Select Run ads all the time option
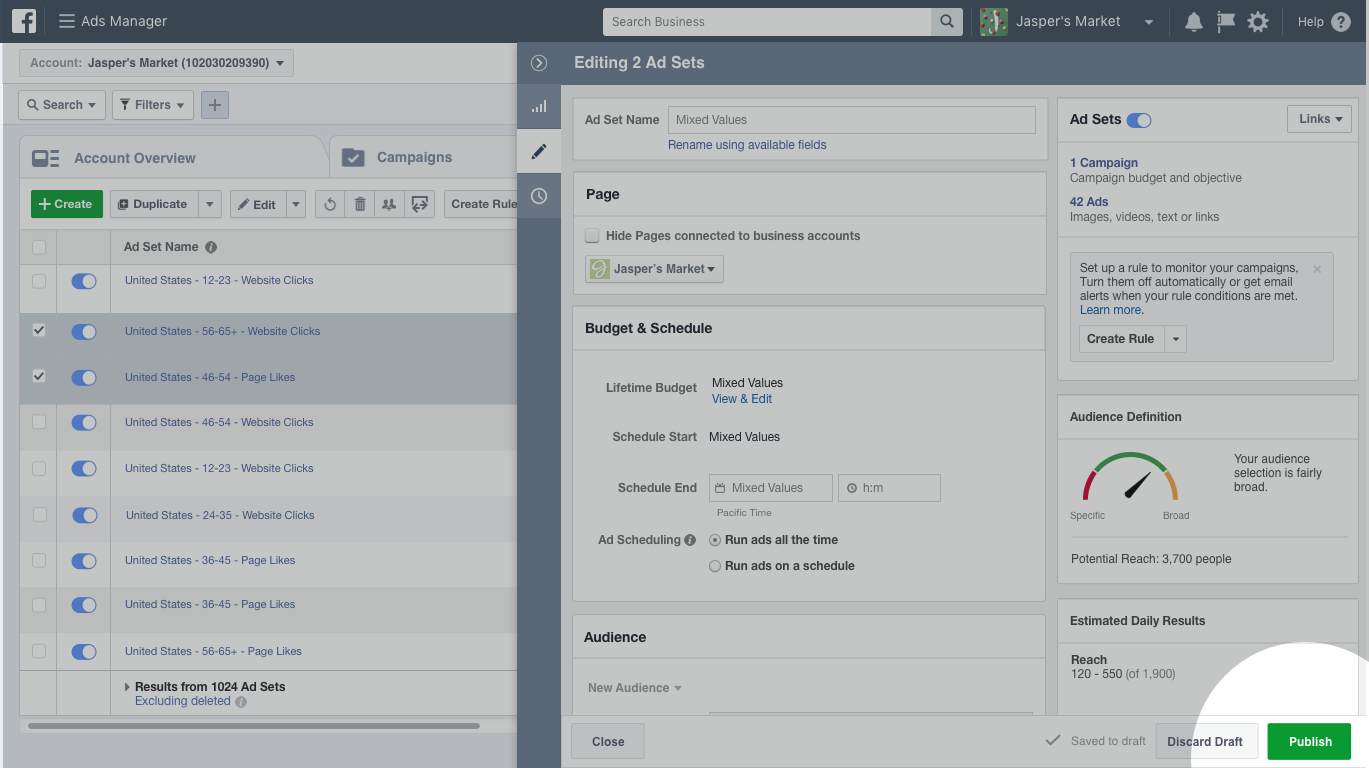 pos(715,540)
